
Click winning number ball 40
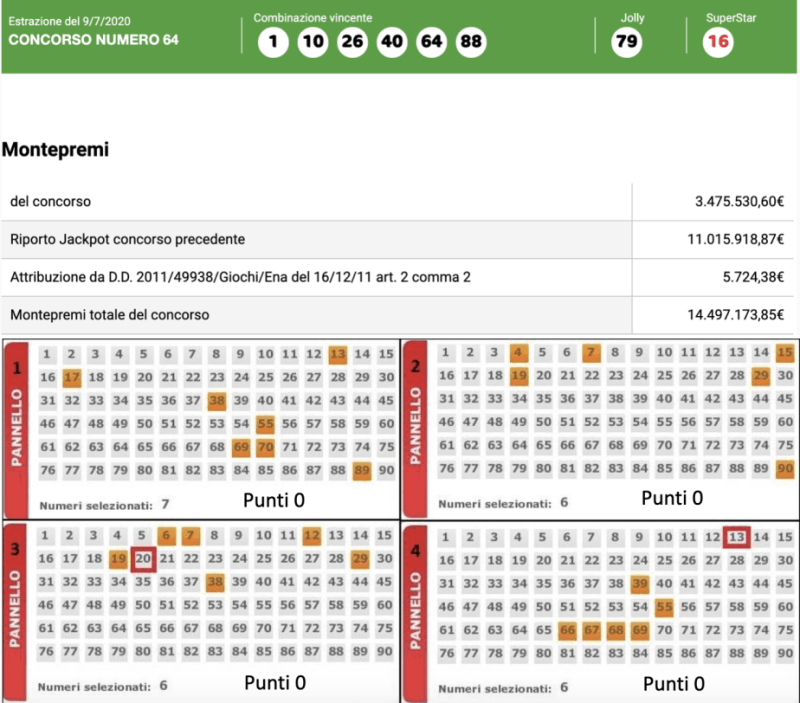tap(391, 43)
